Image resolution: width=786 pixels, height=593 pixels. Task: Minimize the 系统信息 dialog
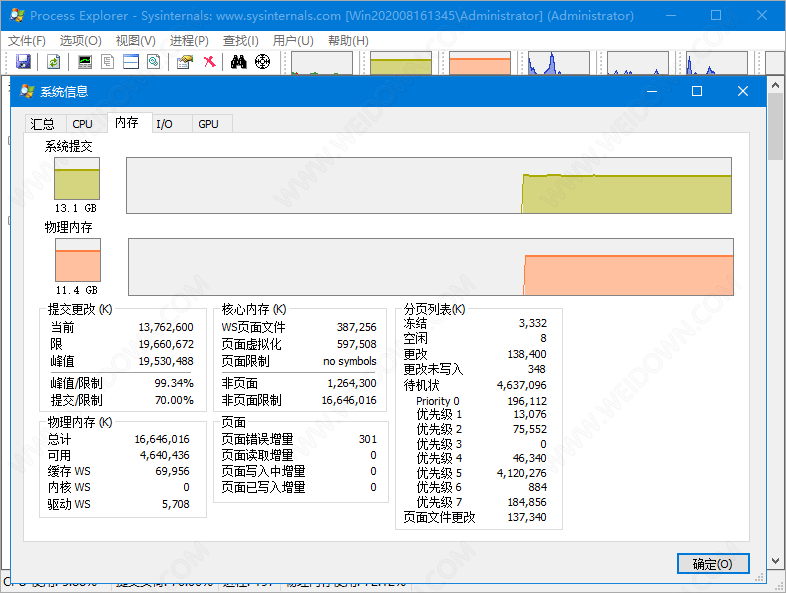(652, 91)
